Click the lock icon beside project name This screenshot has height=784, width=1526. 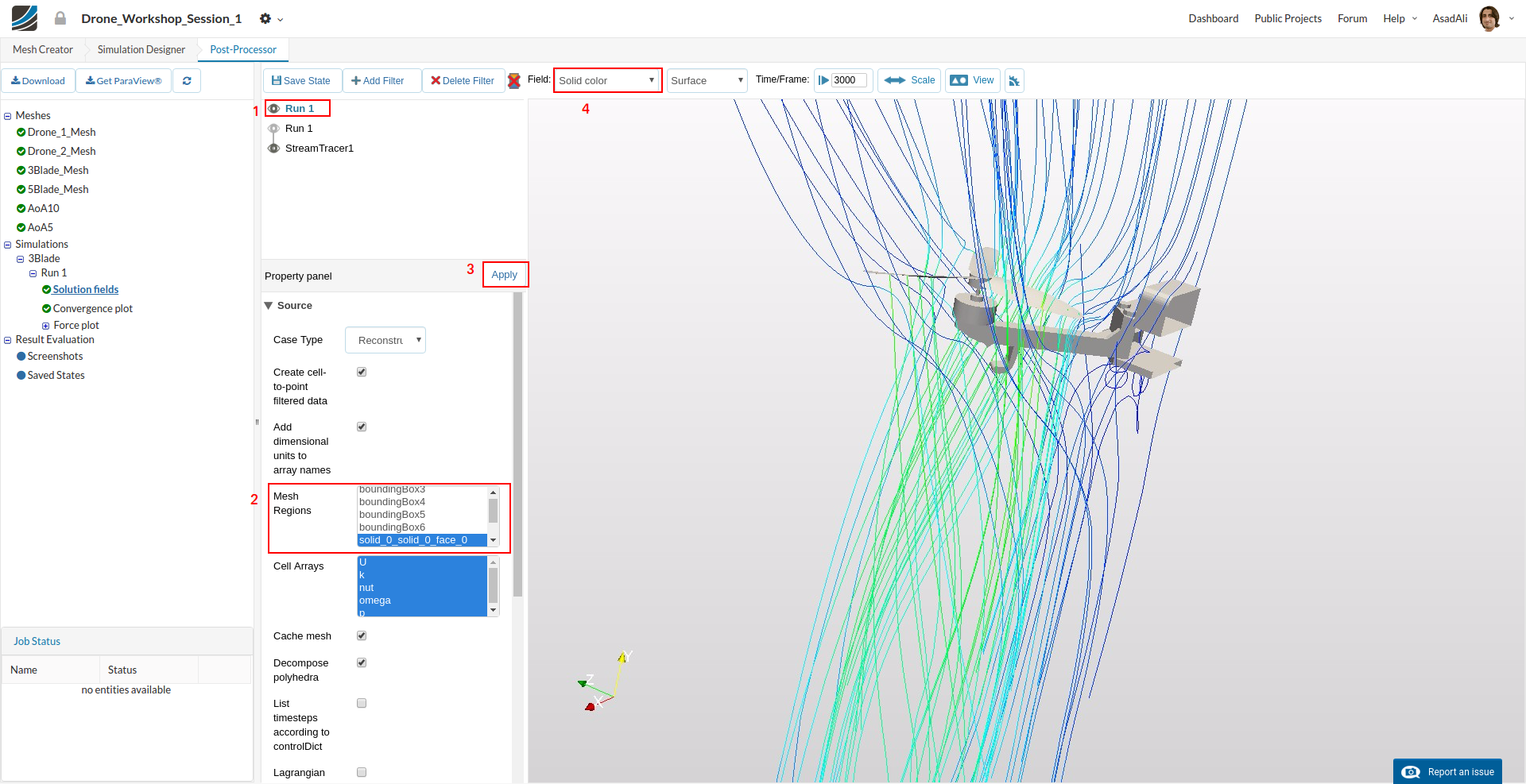pos(60,18)
